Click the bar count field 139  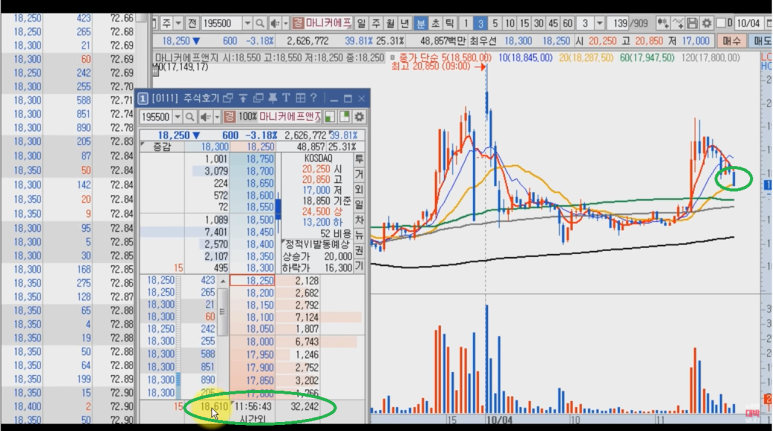619,23
